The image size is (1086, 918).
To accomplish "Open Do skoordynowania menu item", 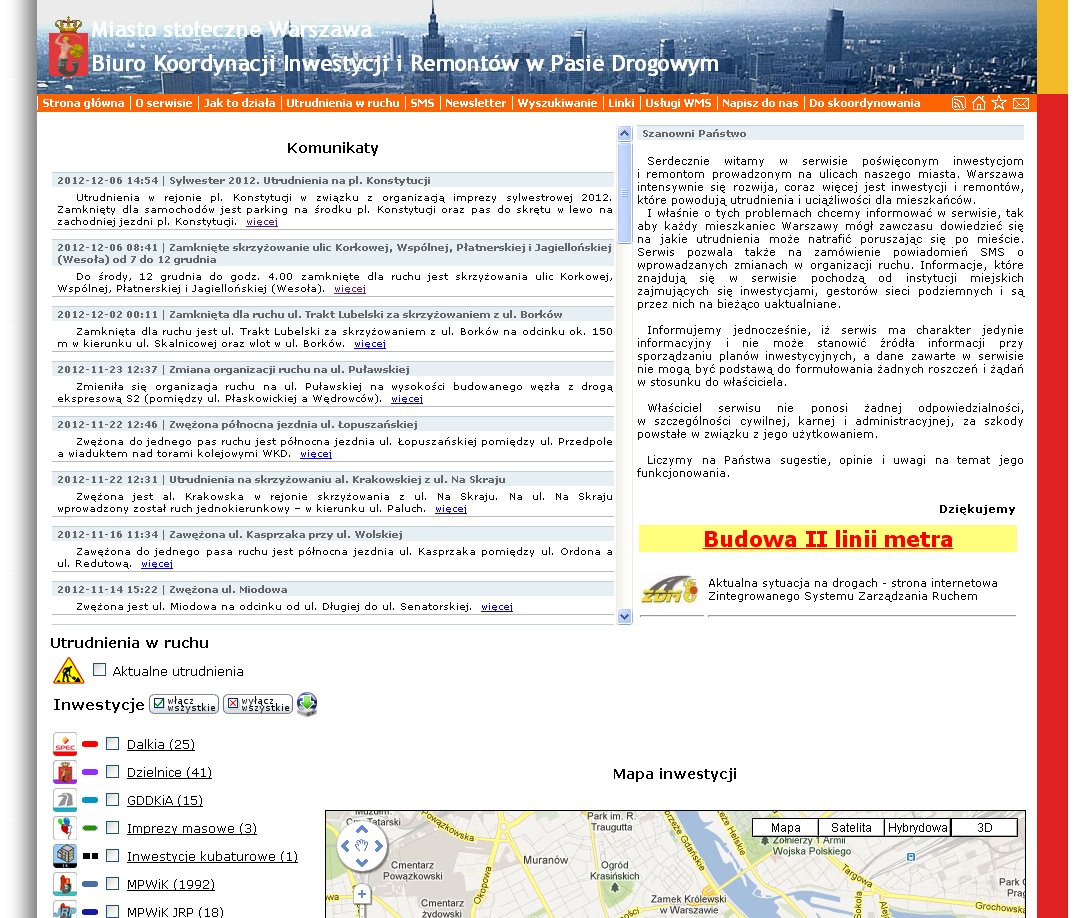I will click(864, 103).
